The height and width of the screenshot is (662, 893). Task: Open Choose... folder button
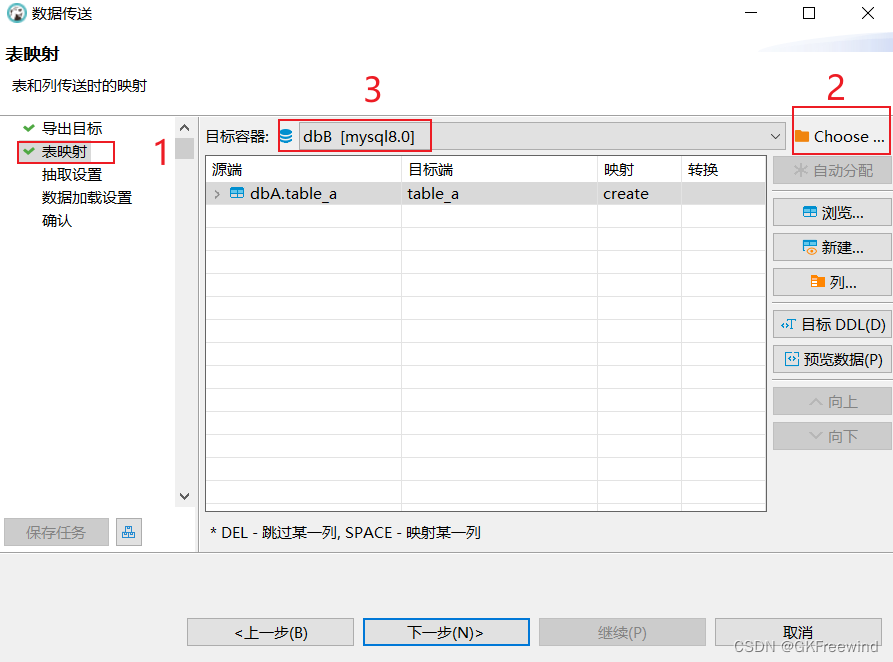point(840,136)
